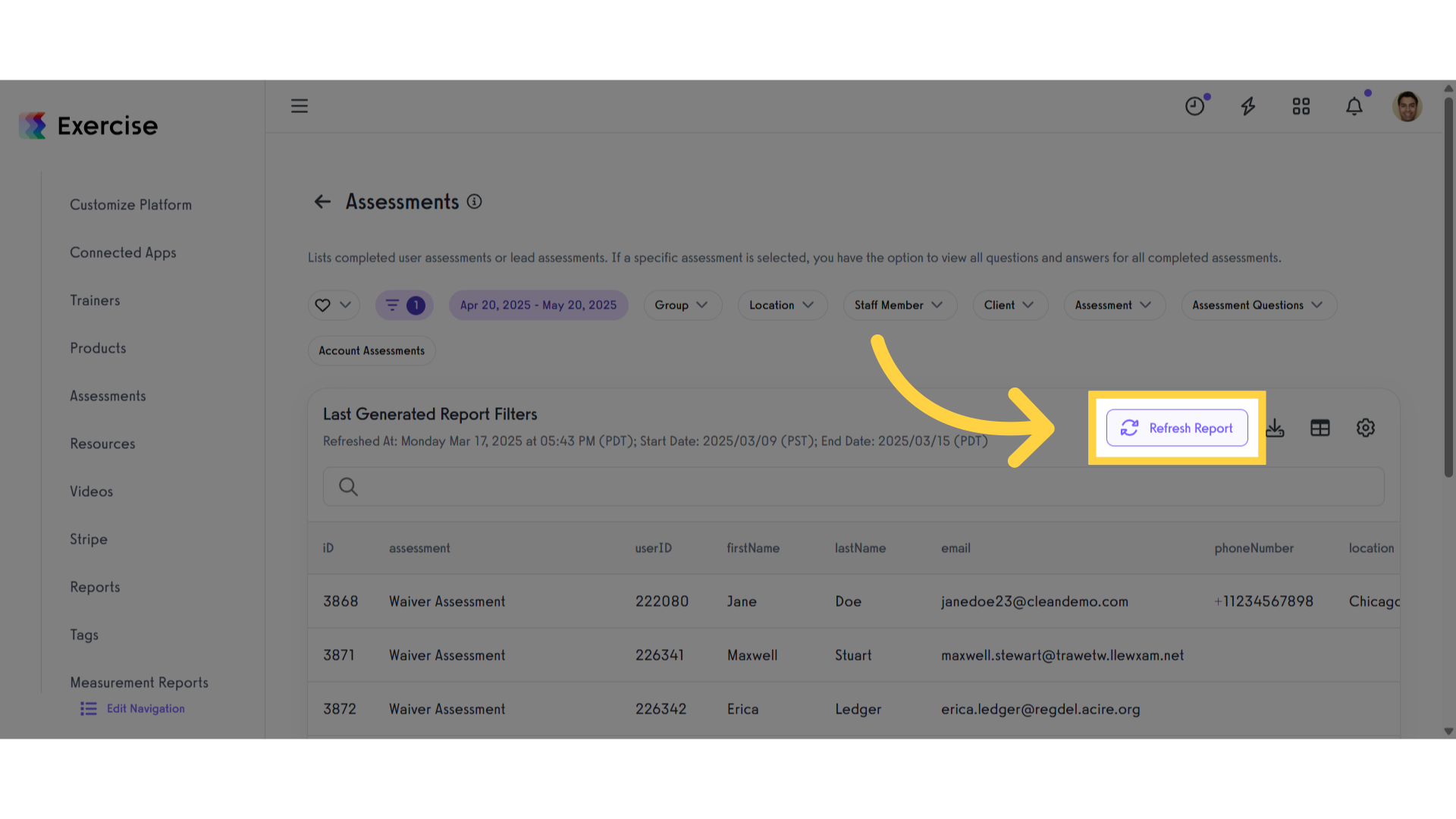Open the favorites heart dropdown
Image resolution: width=1456 pixels, height=819 pixels.
pos(334,305)
